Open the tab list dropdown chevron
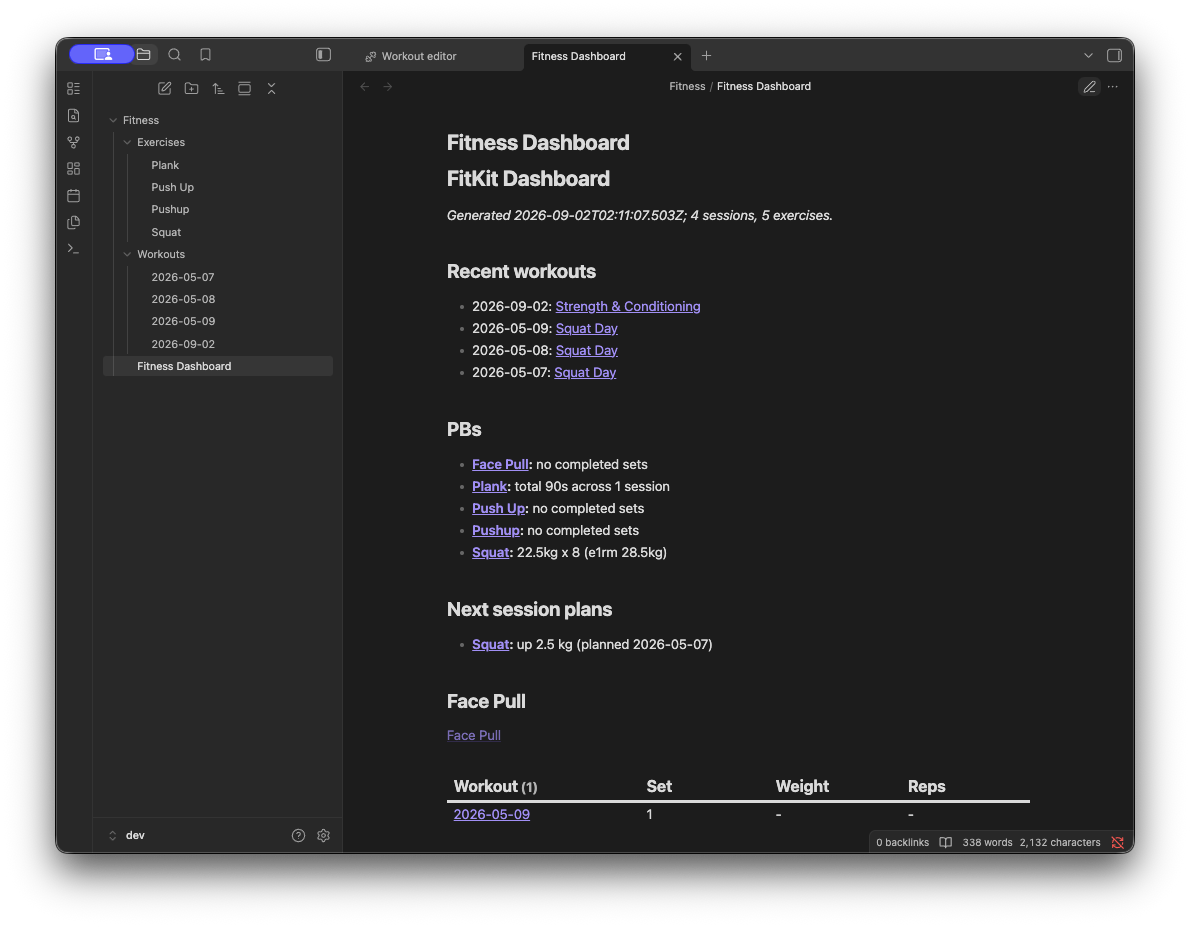Viewport: 1190px width, 927px height. click(x=1088, y=55)
